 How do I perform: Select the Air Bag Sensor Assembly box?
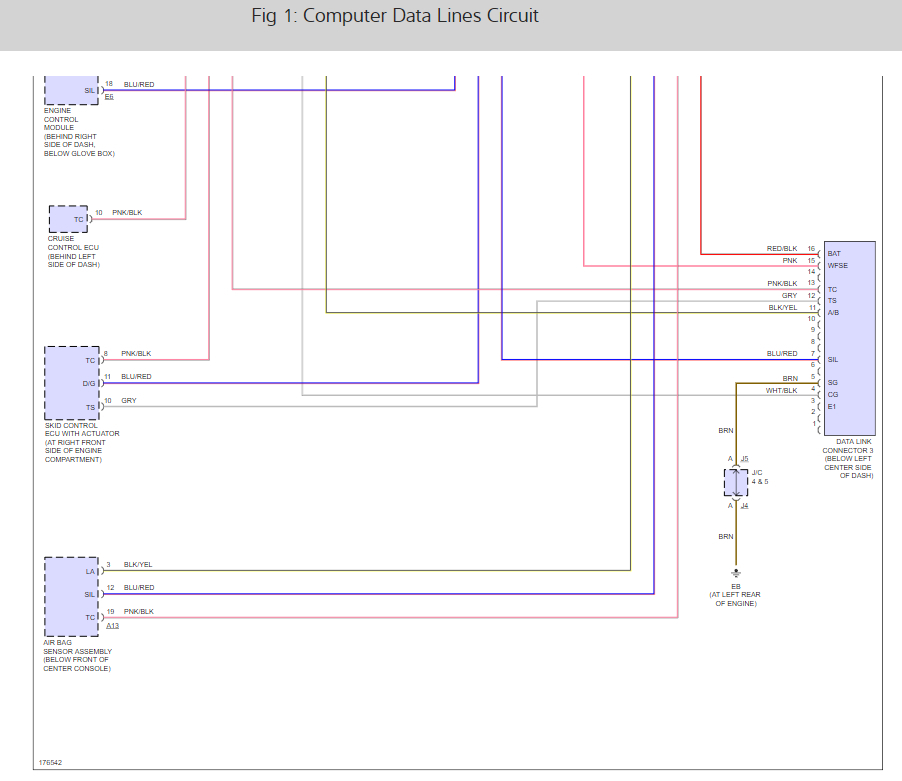click(x=71, y=596)
